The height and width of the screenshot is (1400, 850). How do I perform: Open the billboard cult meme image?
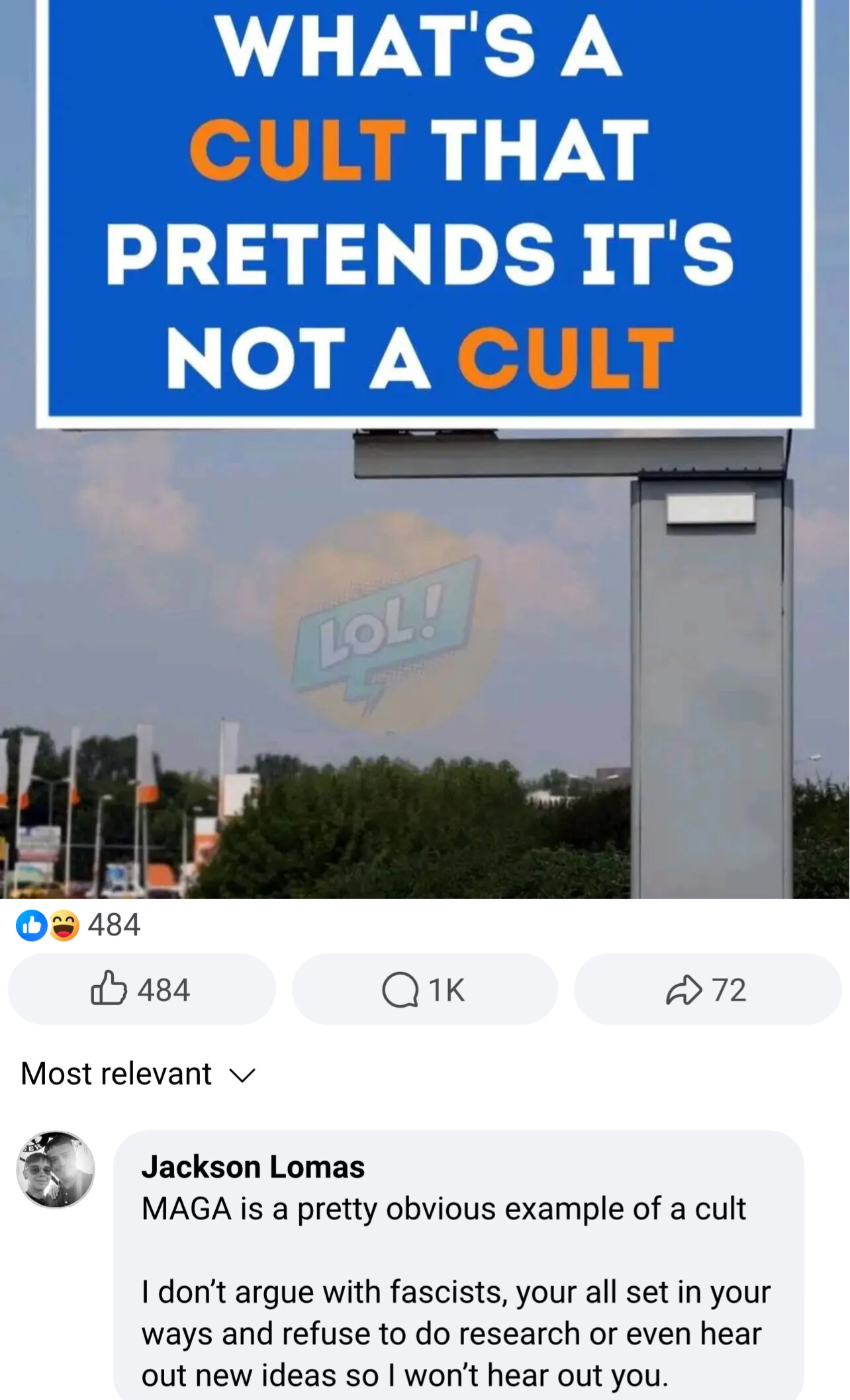425,449
